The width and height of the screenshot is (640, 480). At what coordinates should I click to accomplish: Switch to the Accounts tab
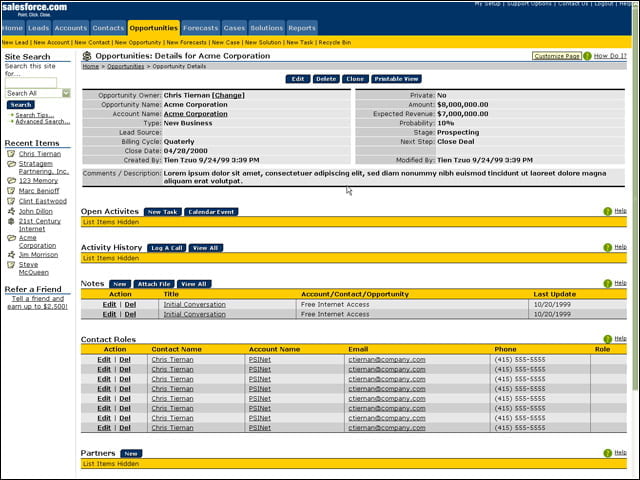(x=71, y=28)
